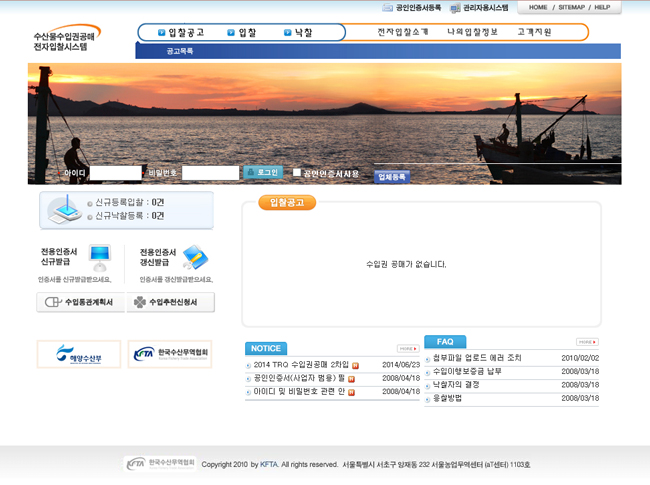Click the site logo 수산물수입권공매 전자입찰시스템
Image resolution: width=650 pixels, height=485 pixels.
(67, 40)
